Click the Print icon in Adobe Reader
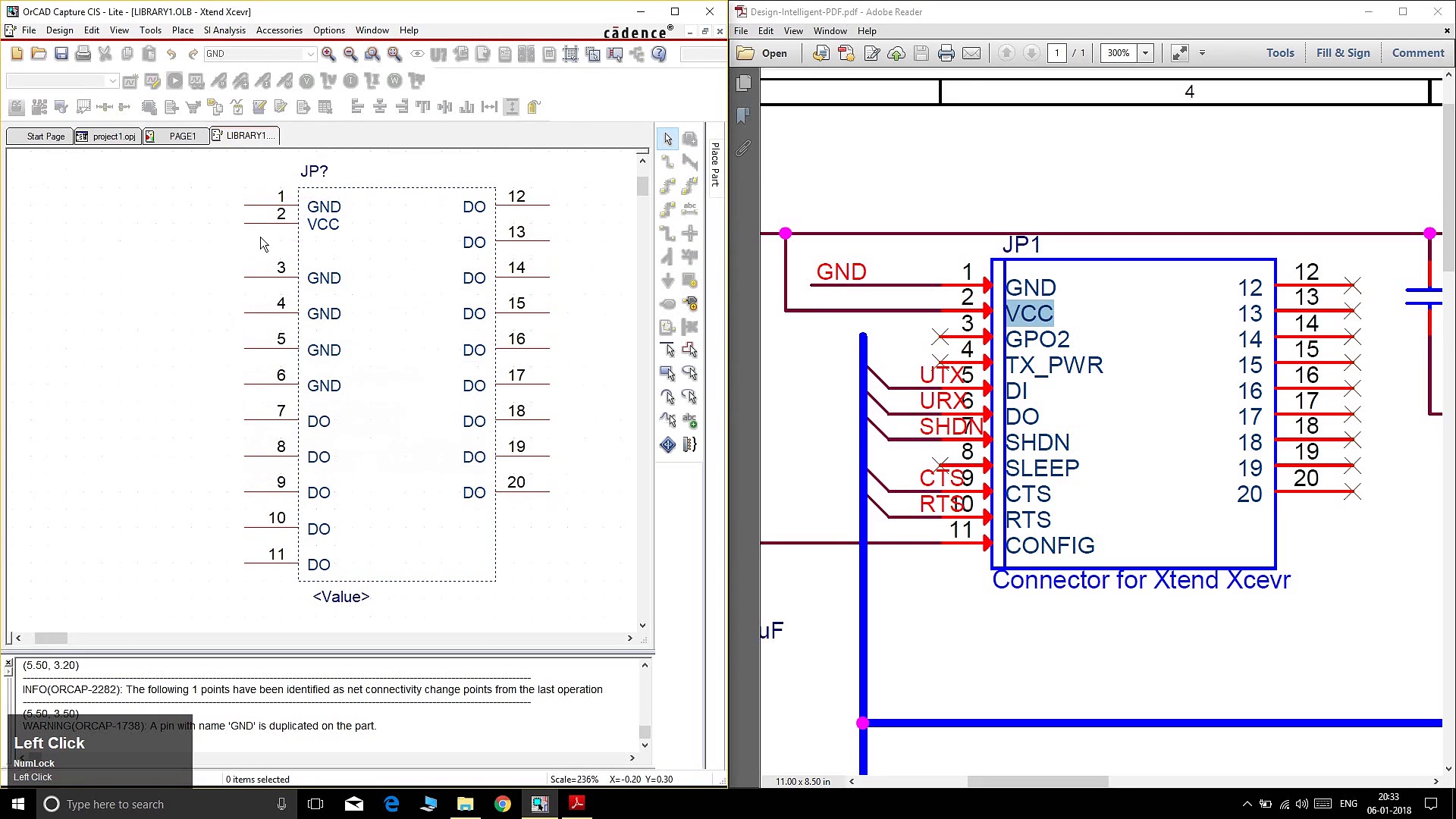 coord(946,52)
